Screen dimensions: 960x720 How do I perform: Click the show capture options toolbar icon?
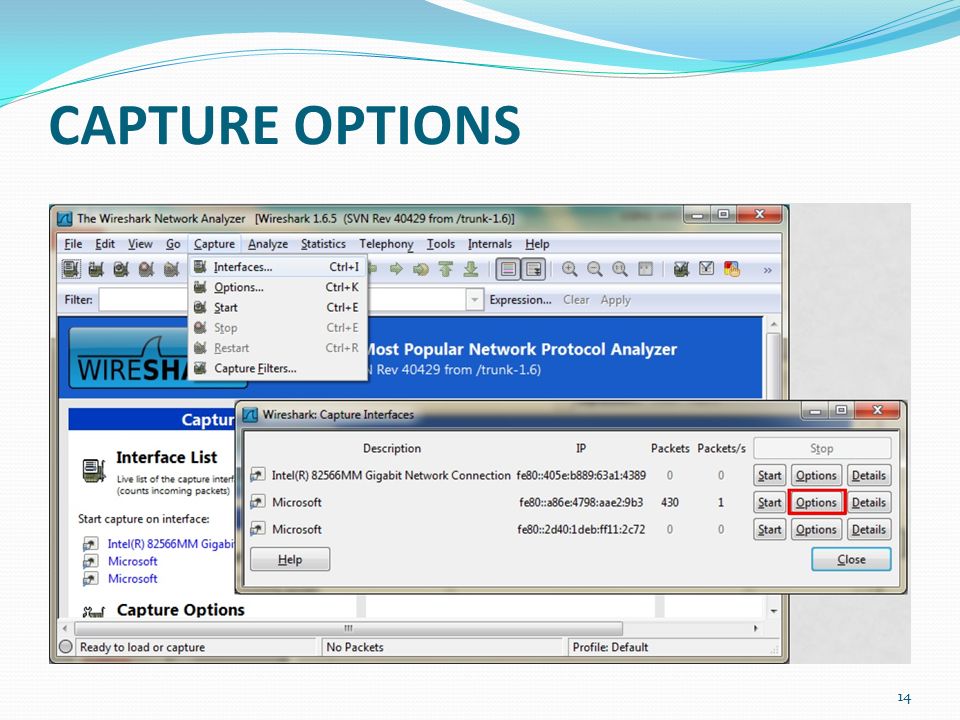96,269
